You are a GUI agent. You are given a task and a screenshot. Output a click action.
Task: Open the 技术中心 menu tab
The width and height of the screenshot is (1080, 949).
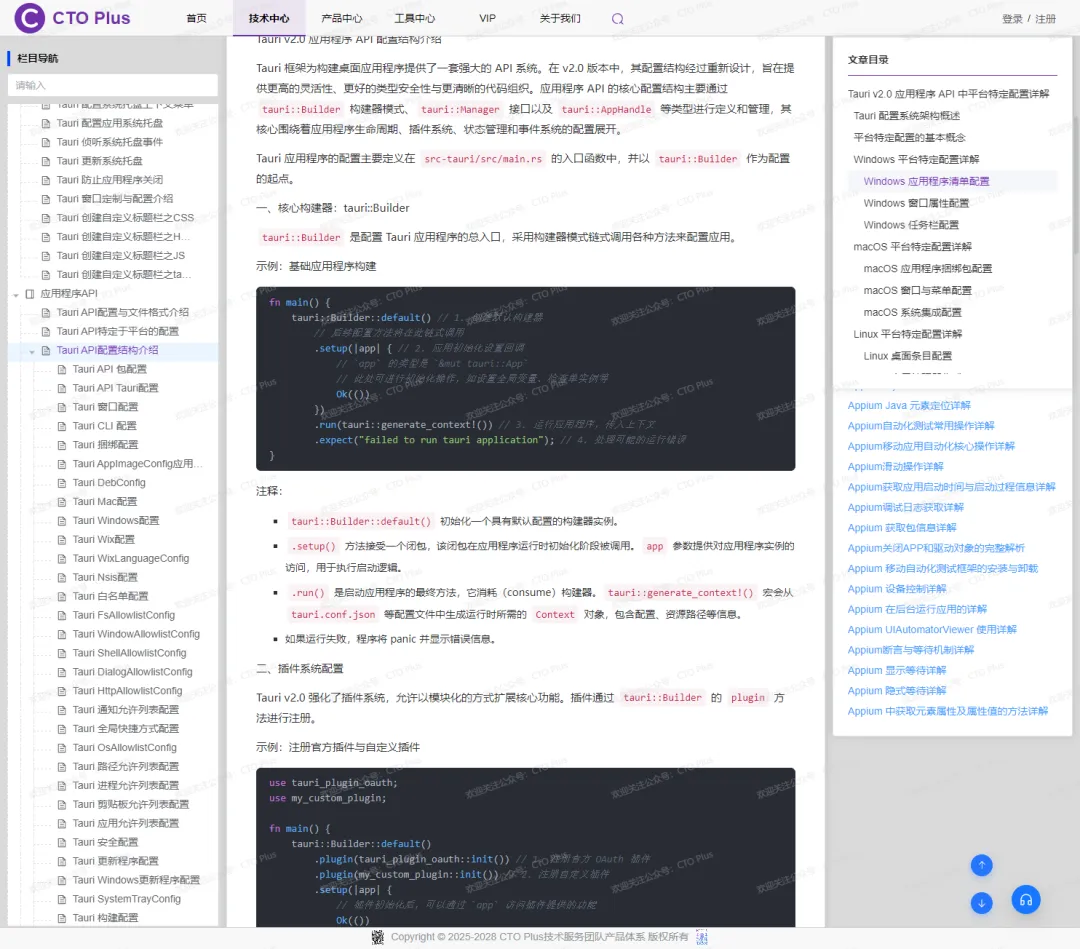(x=269, y=19)
